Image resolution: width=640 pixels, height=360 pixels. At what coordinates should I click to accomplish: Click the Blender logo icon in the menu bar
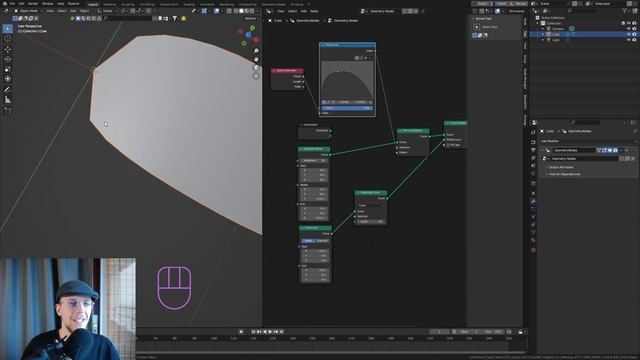[x=4, y=4]
